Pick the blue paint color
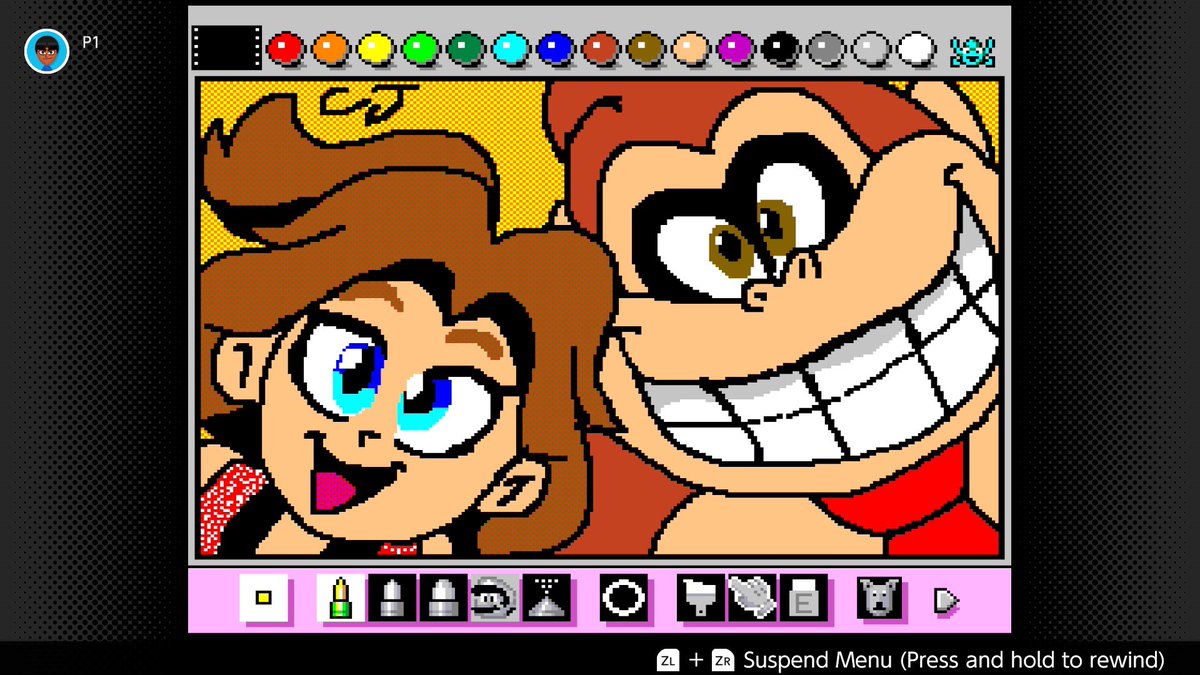Image resolution: width=1200 pixels, height=675 pixels. [x=556, y=48]
